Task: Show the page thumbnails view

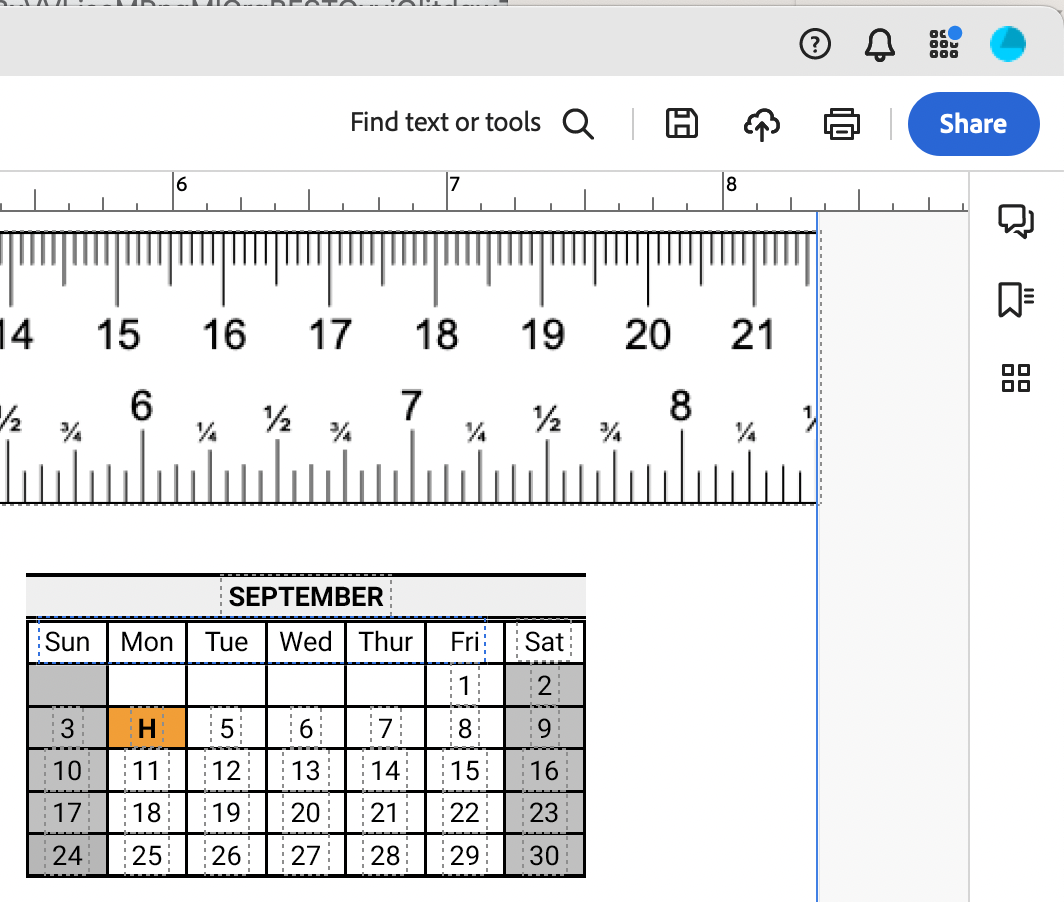Action: [x=1016, y=378]
